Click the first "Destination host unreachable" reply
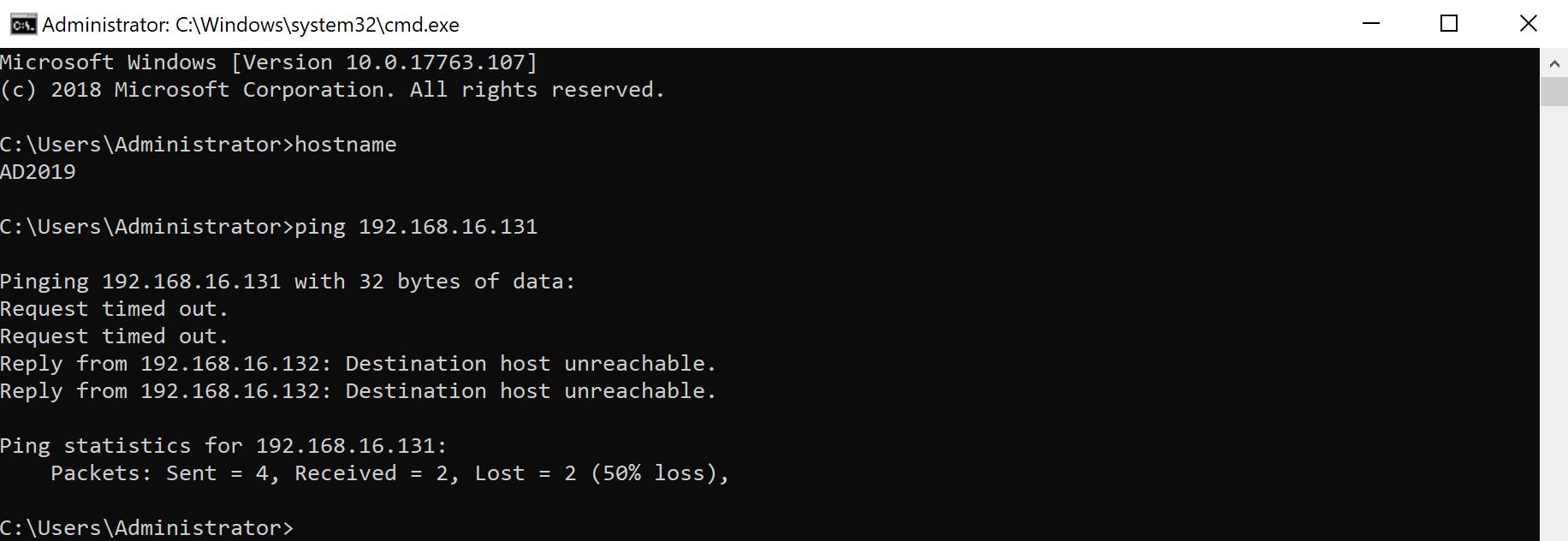This screenshot has height=541, width=1568. tap(358, 364)
